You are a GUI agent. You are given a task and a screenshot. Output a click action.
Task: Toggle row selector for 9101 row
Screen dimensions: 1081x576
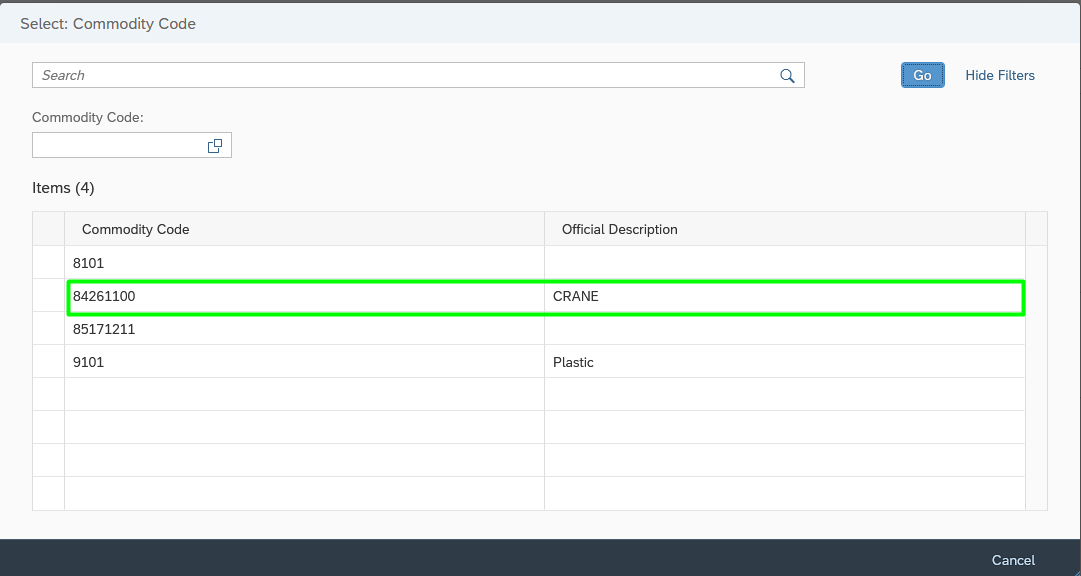48,362
